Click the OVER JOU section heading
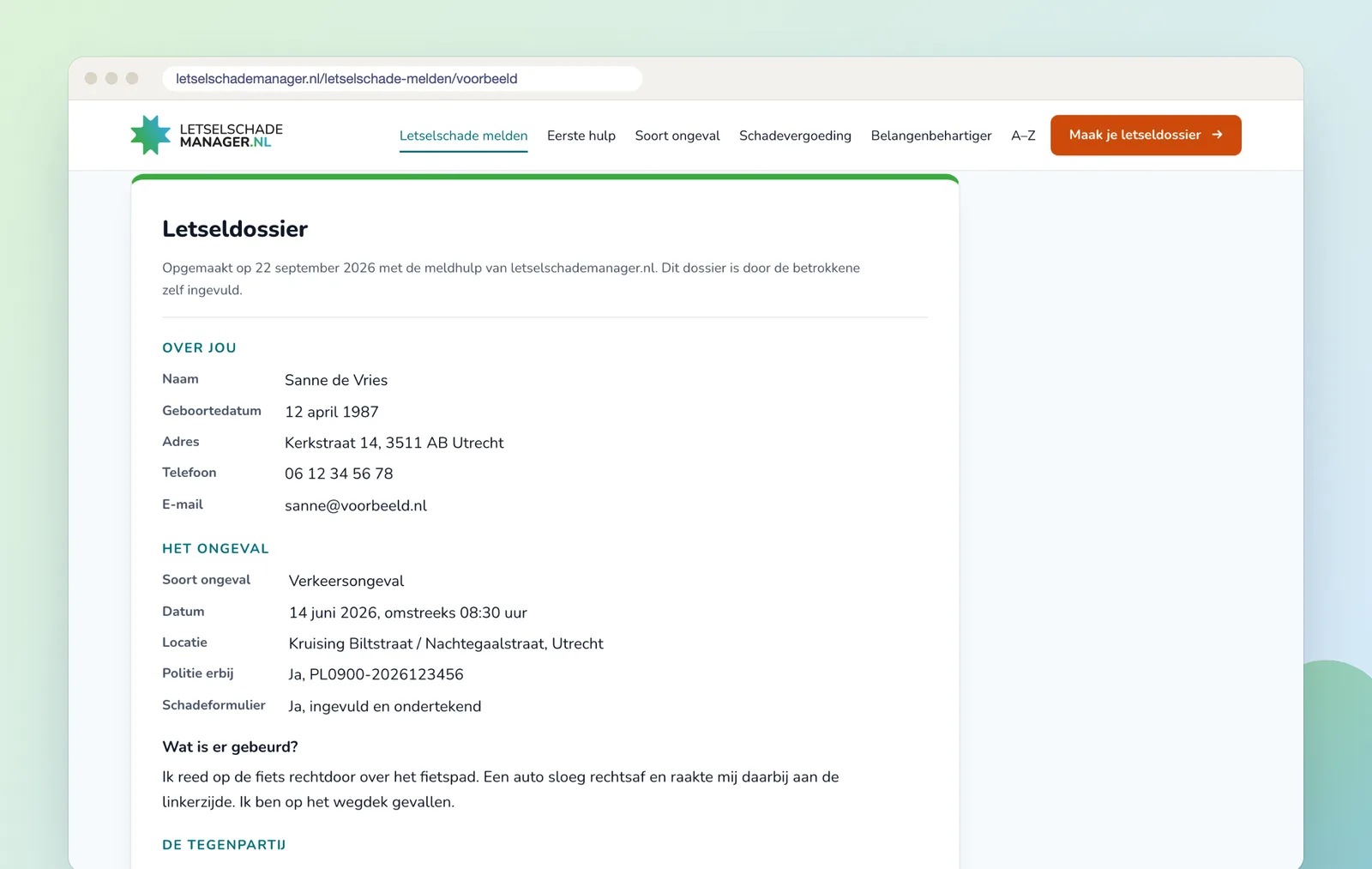This screenshot has height=869, width=1372. point(199,347)
